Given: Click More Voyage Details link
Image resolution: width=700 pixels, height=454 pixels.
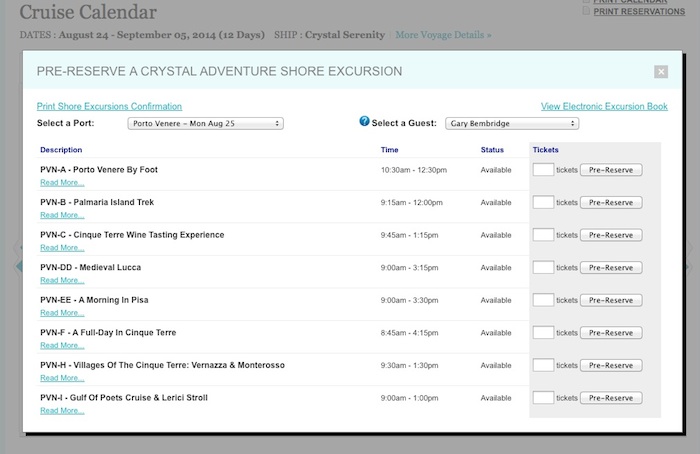Looking at the screenshot, I should click(443, 35).
